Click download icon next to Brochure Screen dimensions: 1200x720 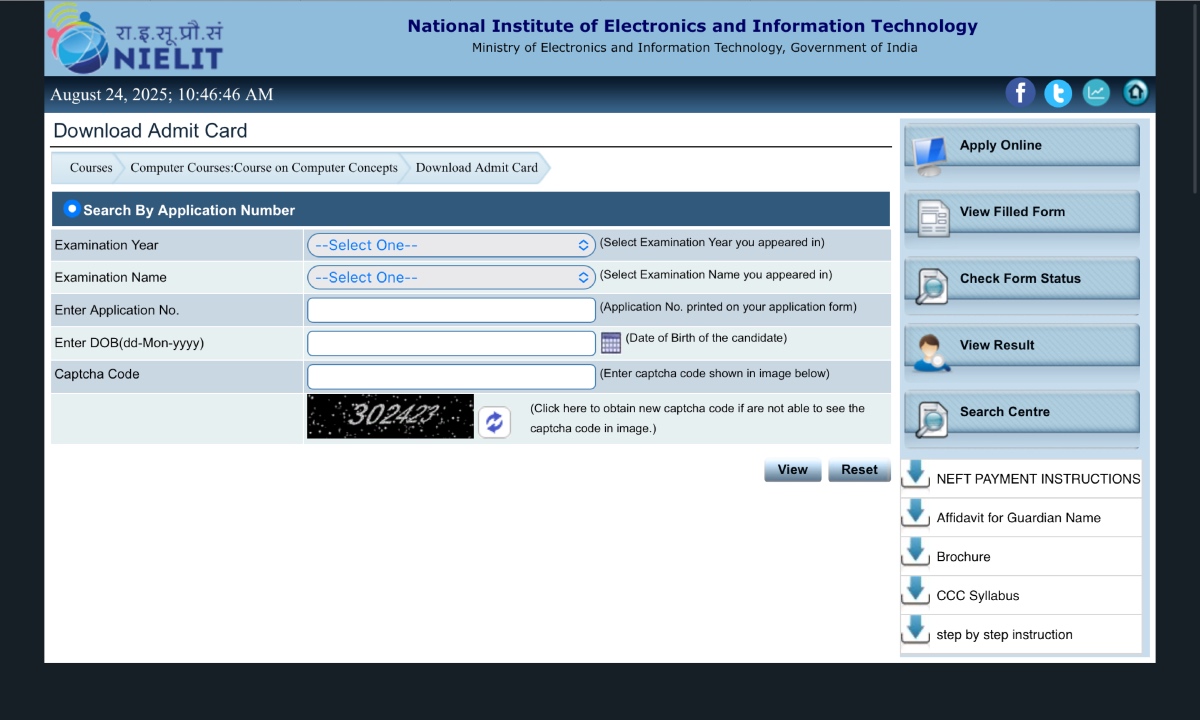click(915, 552)
